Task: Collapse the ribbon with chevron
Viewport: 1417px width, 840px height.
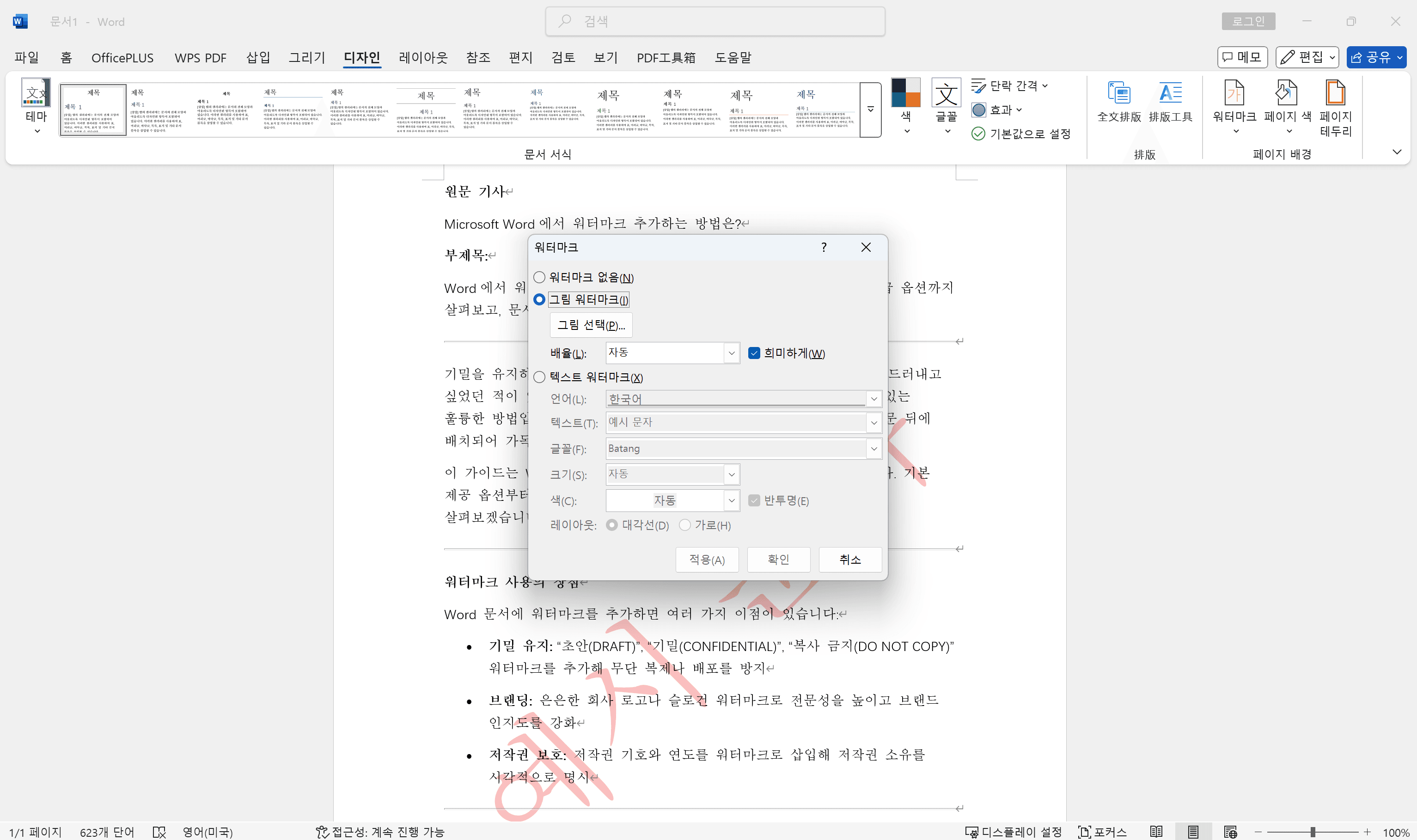Action: tap(1397, 152)
